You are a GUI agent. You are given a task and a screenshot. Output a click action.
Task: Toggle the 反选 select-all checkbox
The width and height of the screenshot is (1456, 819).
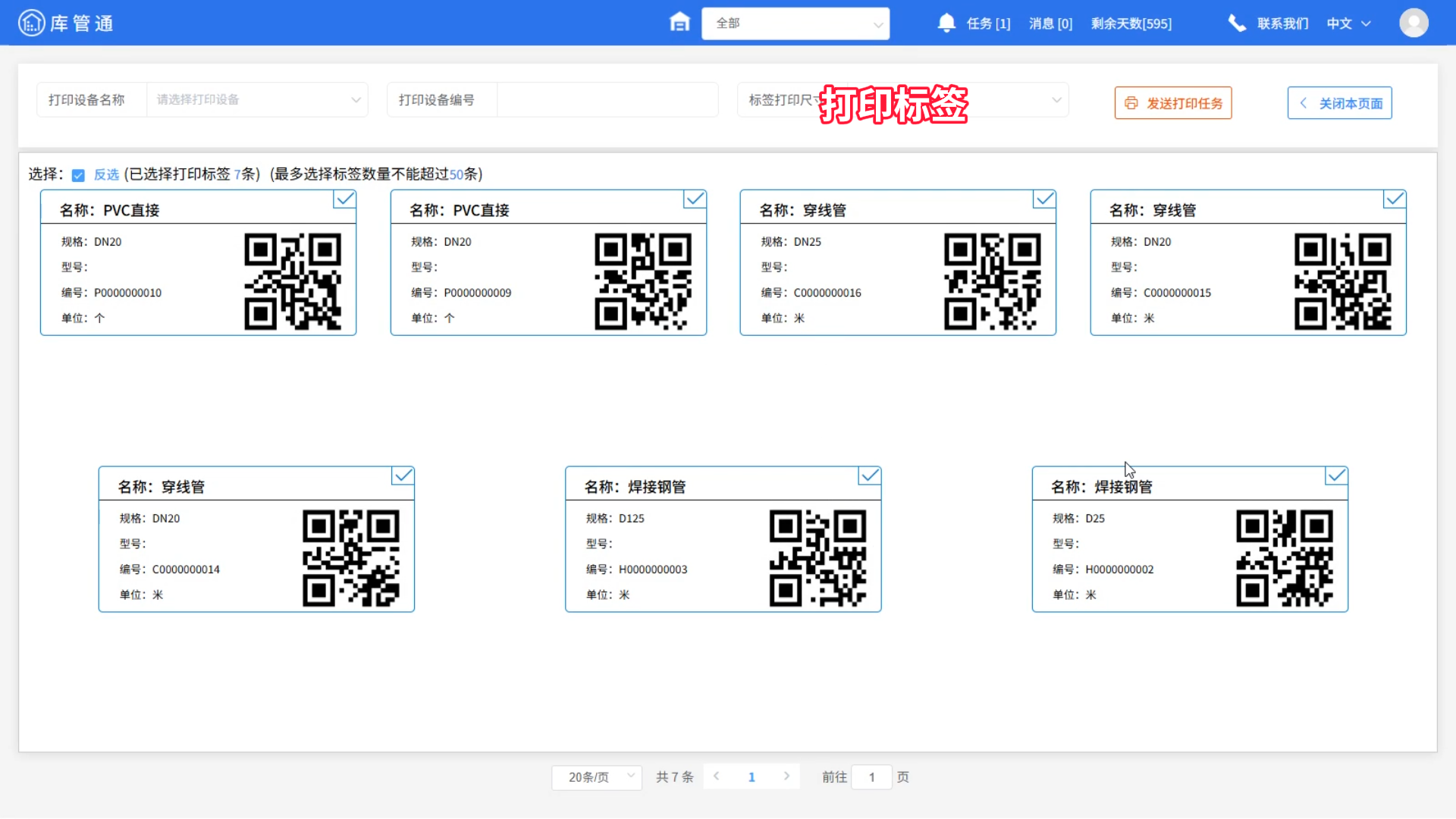click(78, 175)
